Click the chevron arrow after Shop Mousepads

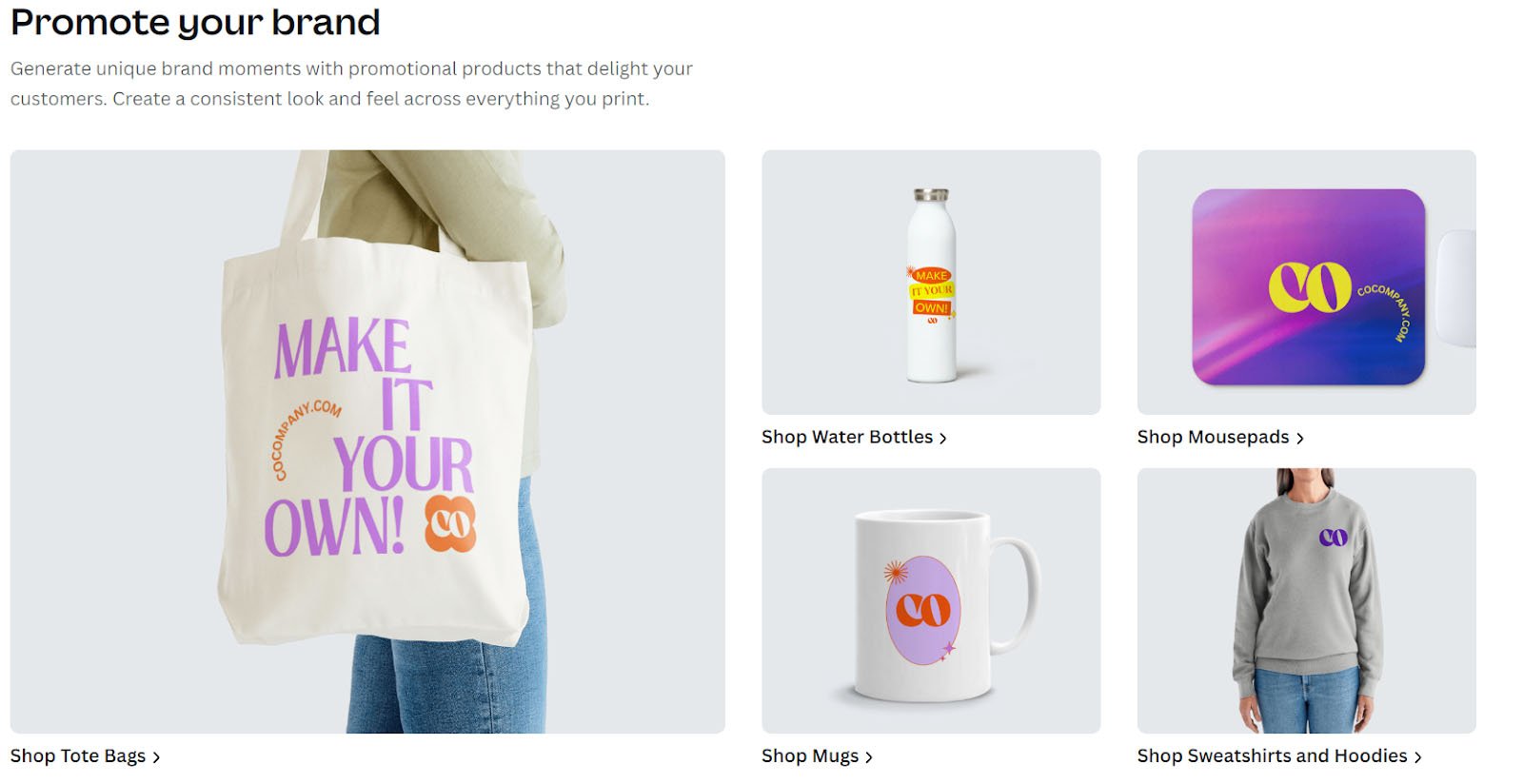click(x=1299, y=439)
